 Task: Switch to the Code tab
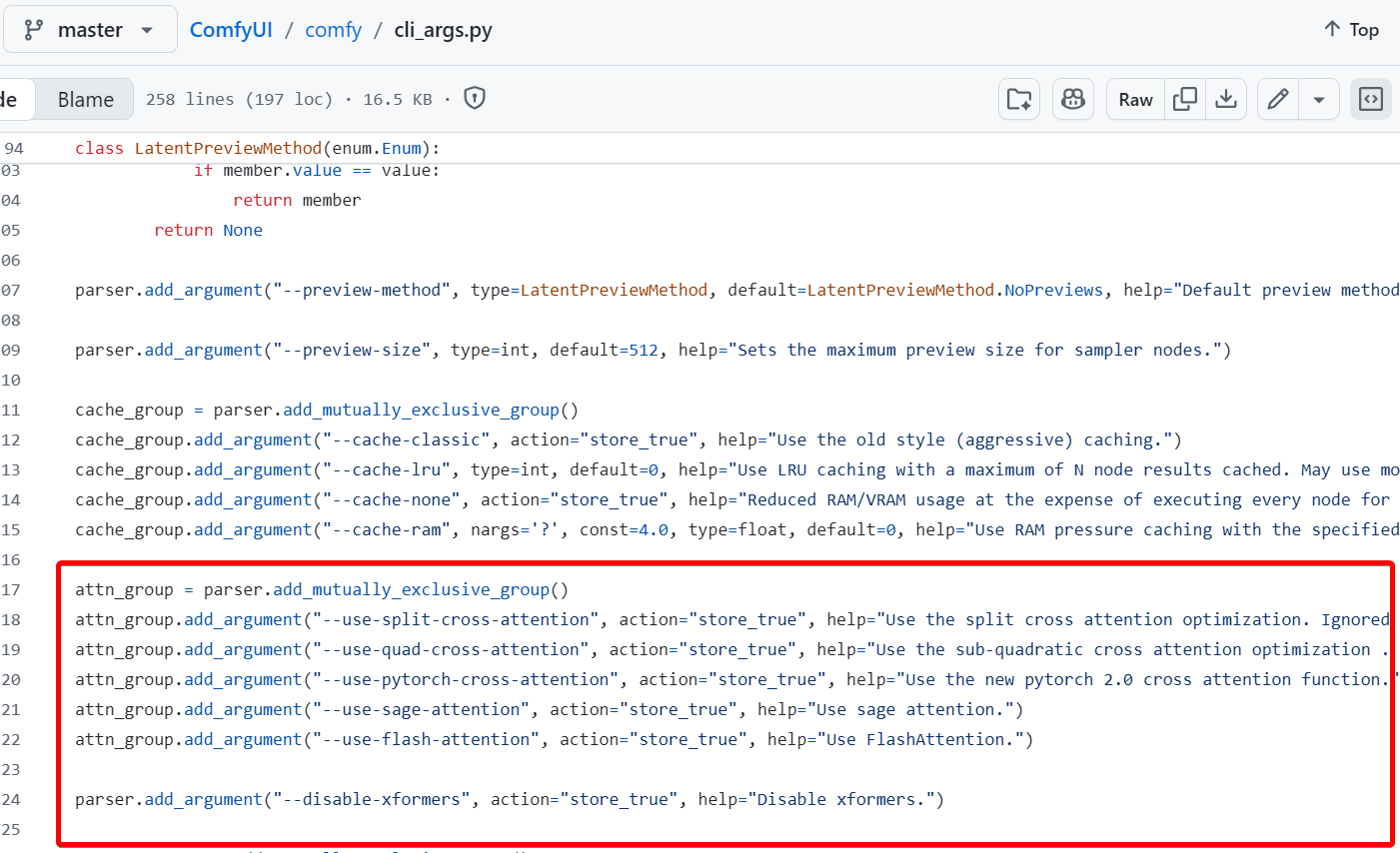tap(12, 100)
